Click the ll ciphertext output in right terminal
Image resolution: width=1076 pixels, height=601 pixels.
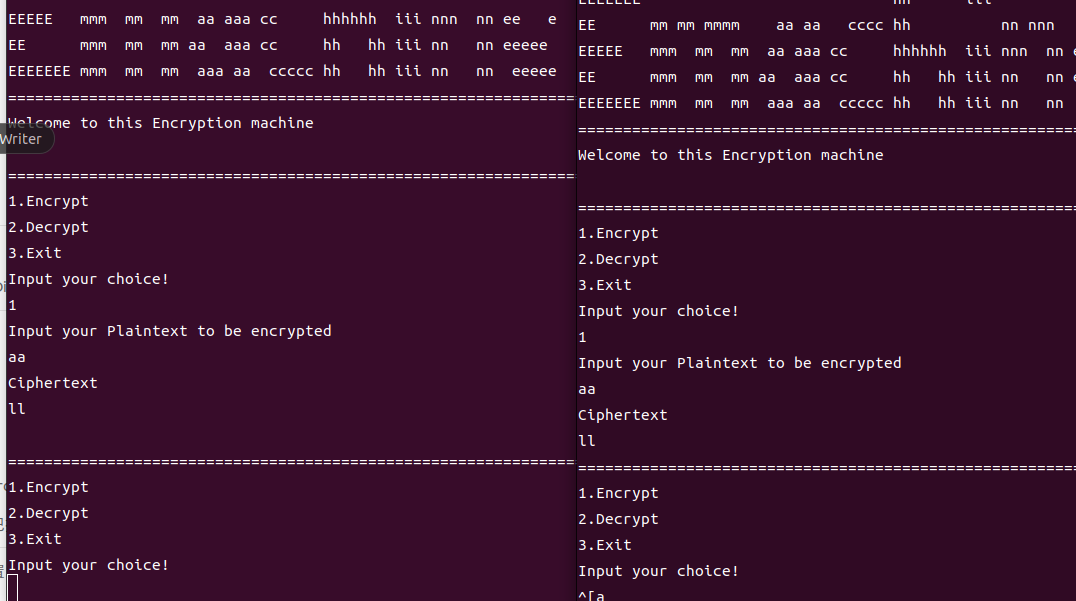click(x=587, y=441)
